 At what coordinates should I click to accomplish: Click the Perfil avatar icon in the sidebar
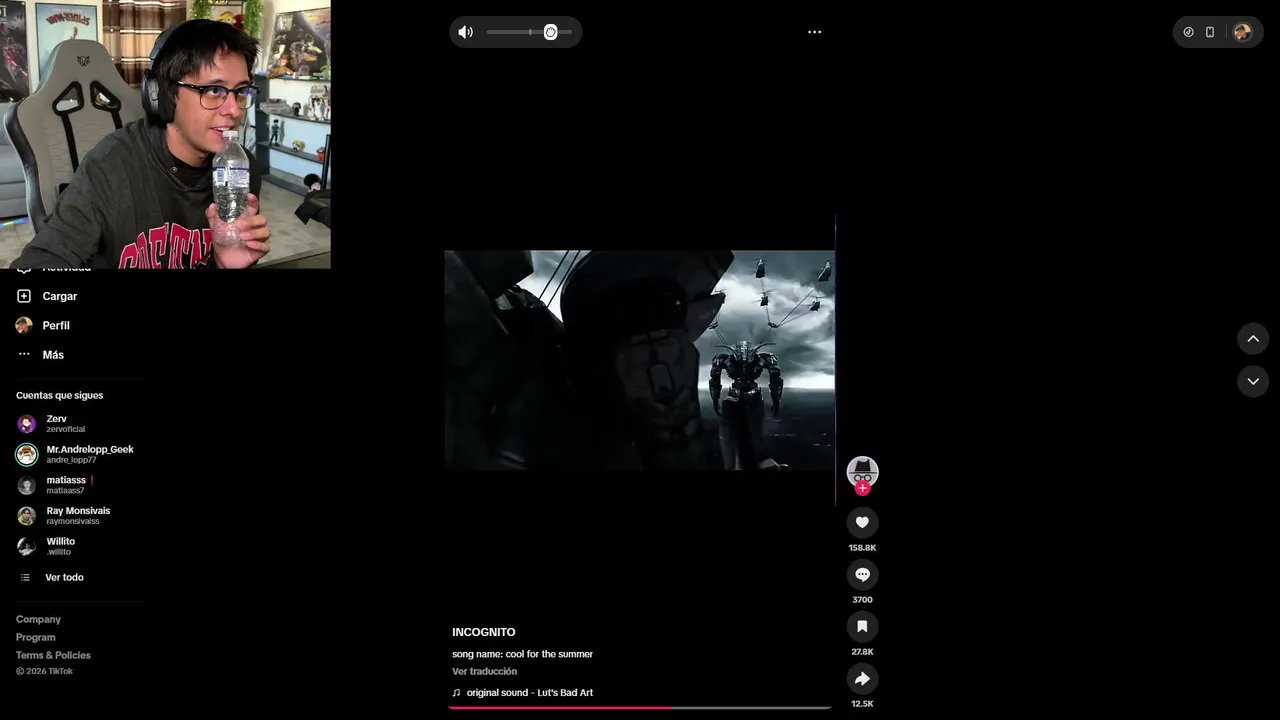(x=24, y=325)
